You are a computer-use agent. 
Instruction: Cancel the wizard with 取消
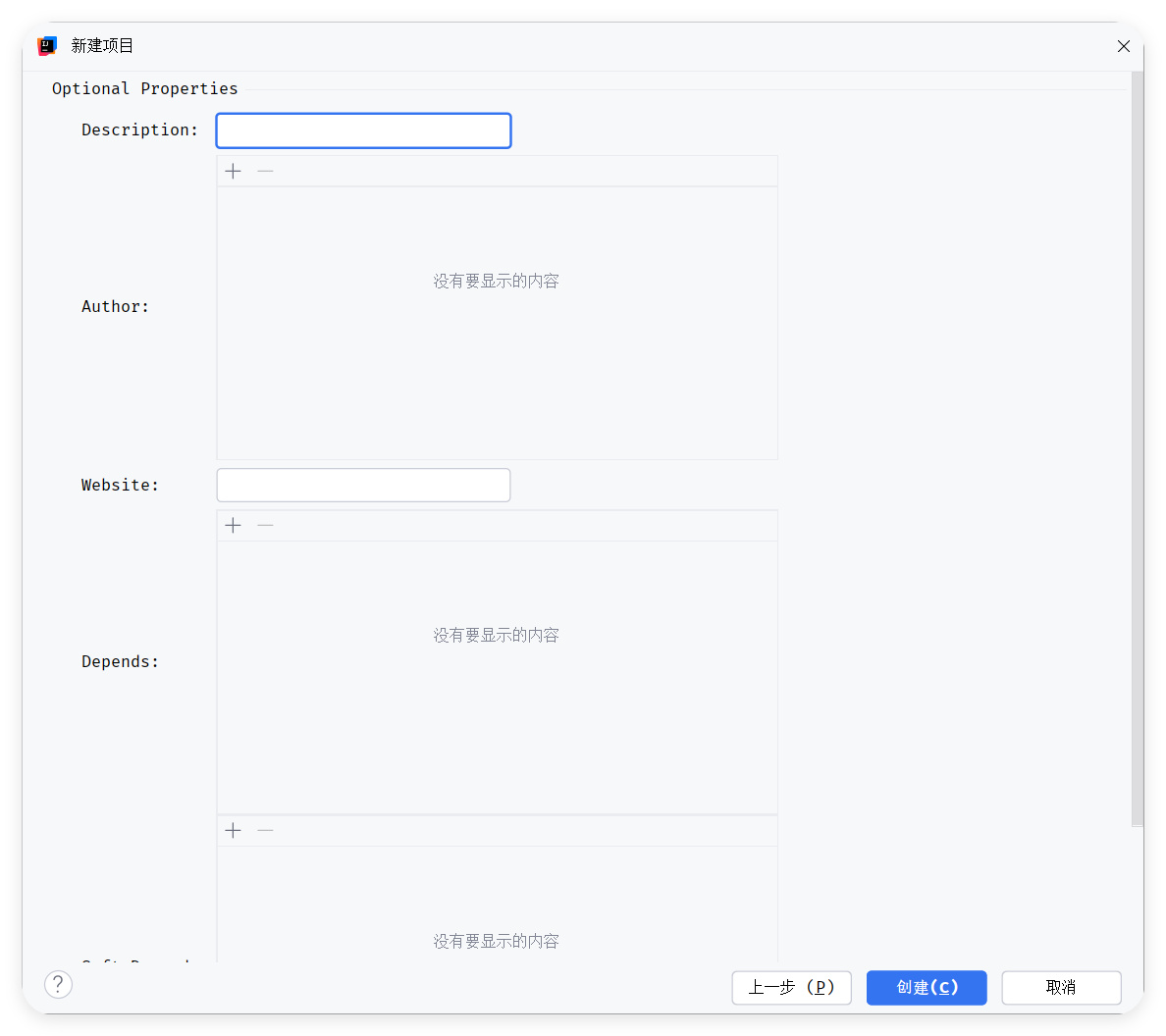click(1061, 988)
